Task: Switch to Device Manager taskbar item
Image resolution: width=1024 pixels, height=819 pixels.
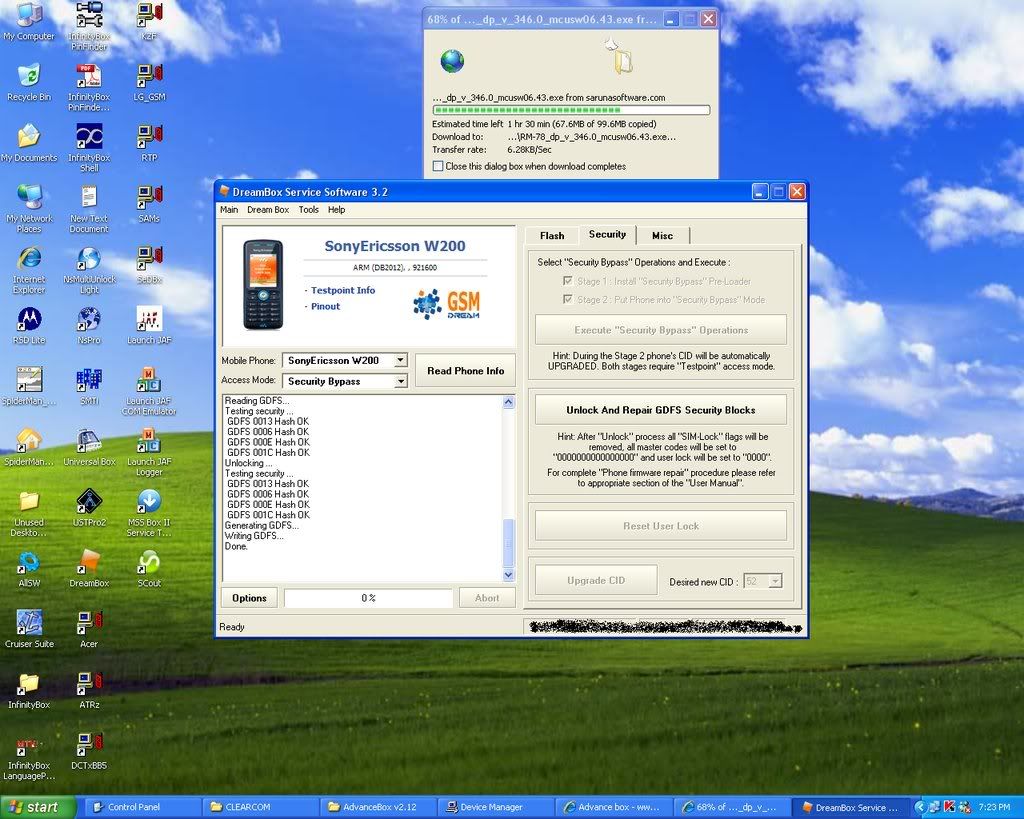Action: (x=495, y=807)
